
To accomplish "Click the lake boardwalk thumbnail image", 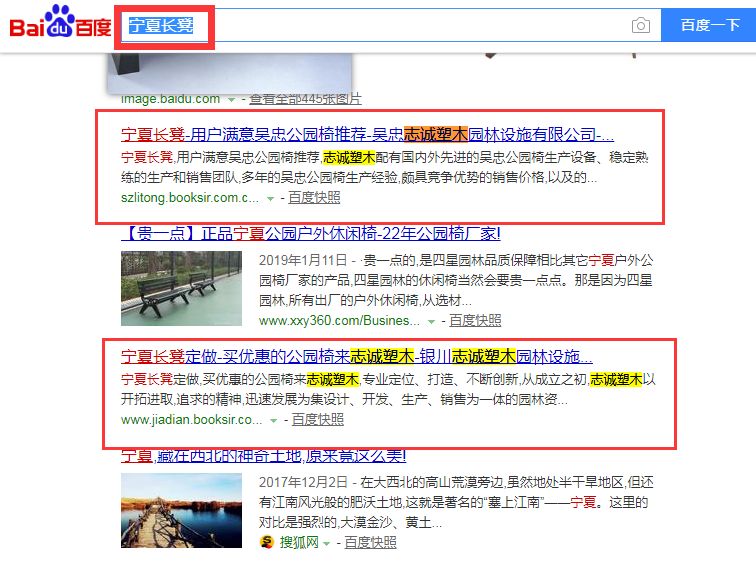I will pyautogui.click(x=181, y=510).
